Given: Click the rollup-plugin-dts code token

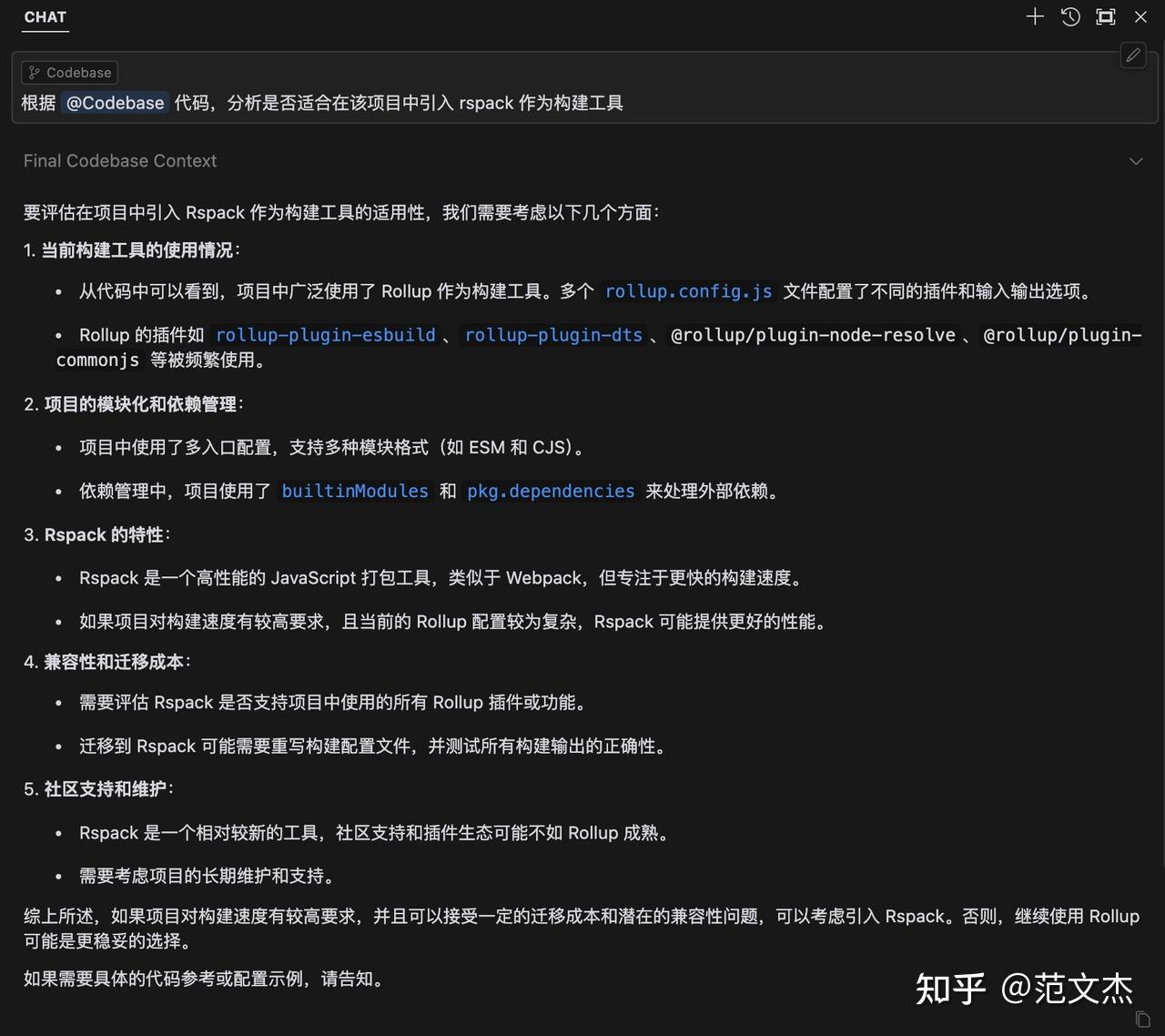Looking at the screenshot, I should [553, 335].
